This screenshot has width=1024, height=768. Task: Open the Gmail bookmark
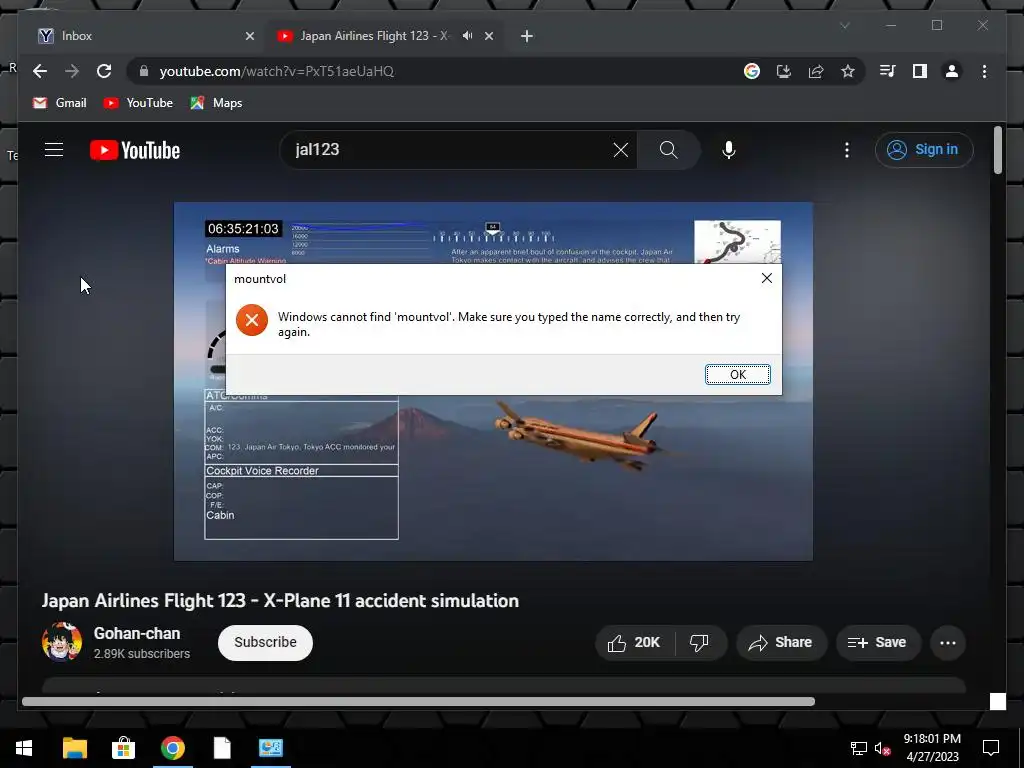59,103
